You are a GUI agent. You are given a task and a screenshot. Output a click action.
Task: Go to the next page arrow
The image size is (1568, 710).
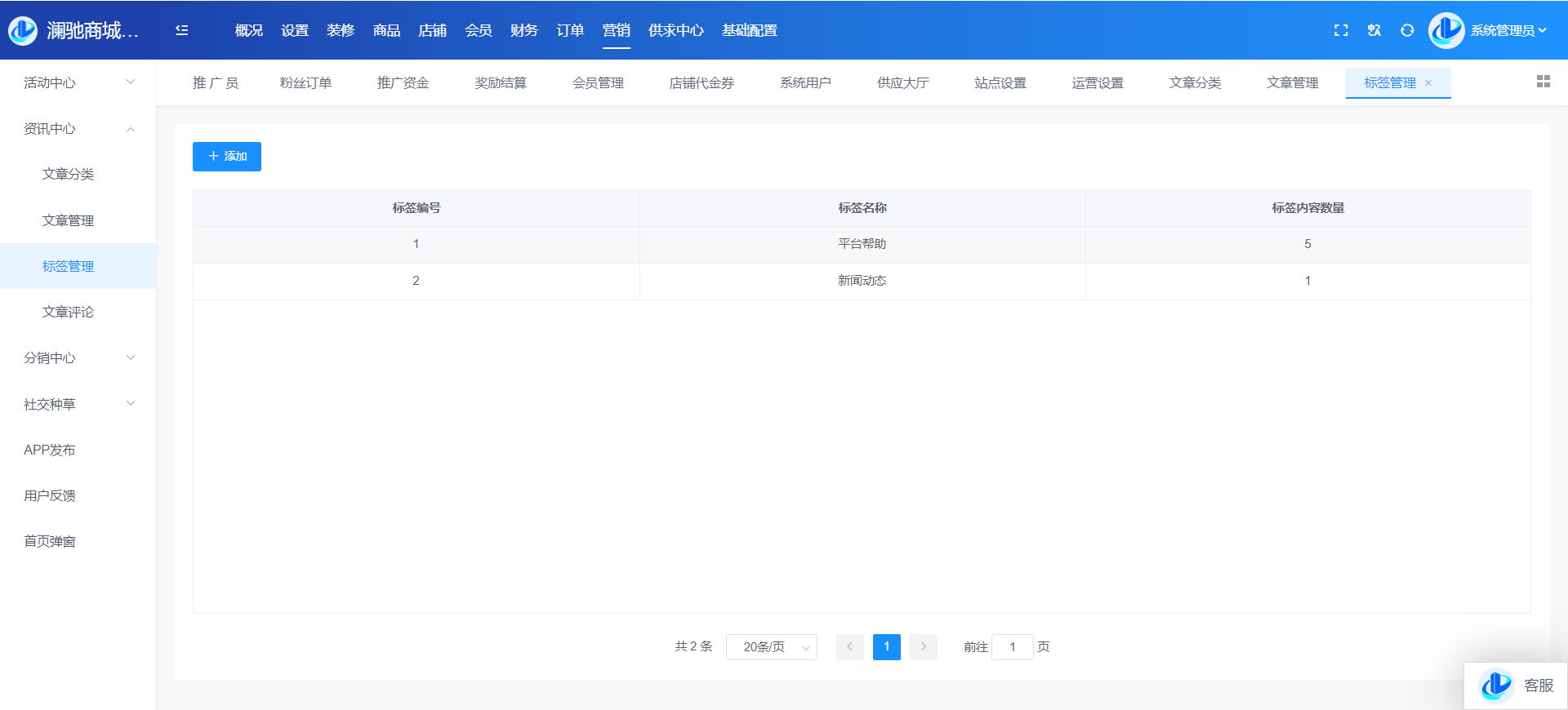pos(924,647)
